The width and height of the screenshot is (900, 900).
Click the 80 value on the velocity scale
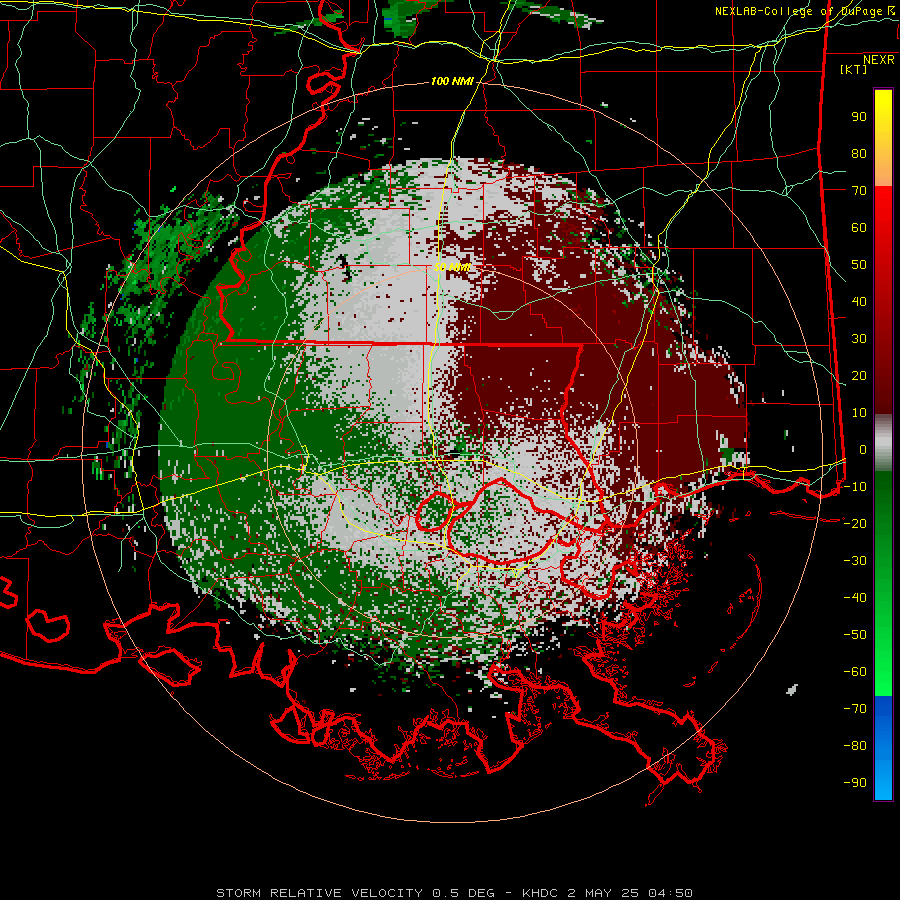pyautogui.click(x=859, y=154)
